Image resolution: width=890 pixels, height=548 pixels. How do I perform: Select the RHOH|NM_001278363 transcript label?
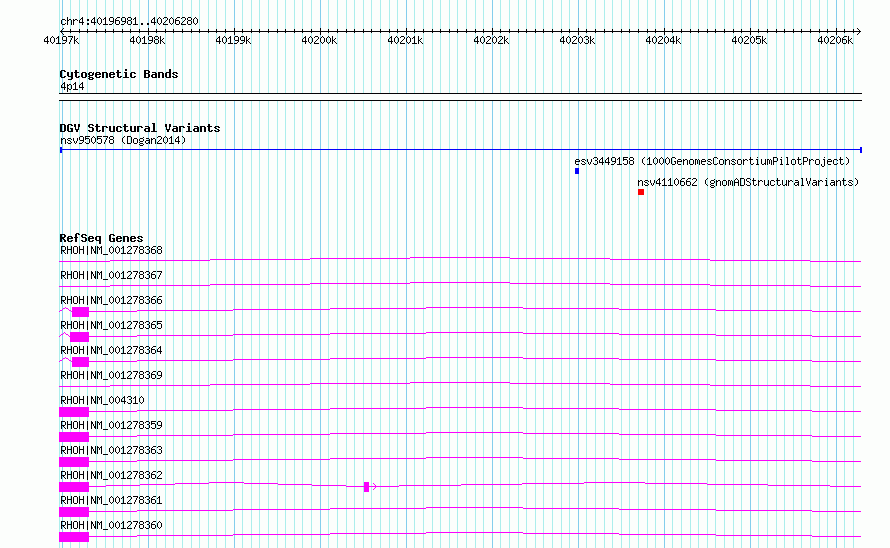coord(111,450)
